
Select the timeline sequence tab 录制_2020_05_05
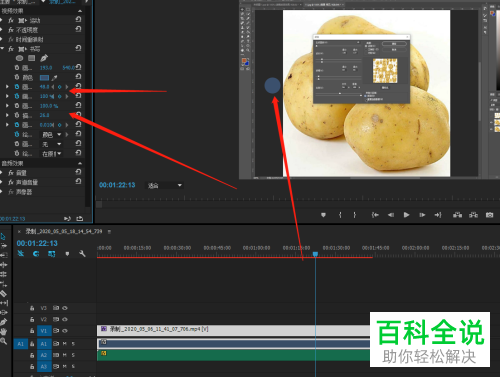pos(64,231)
